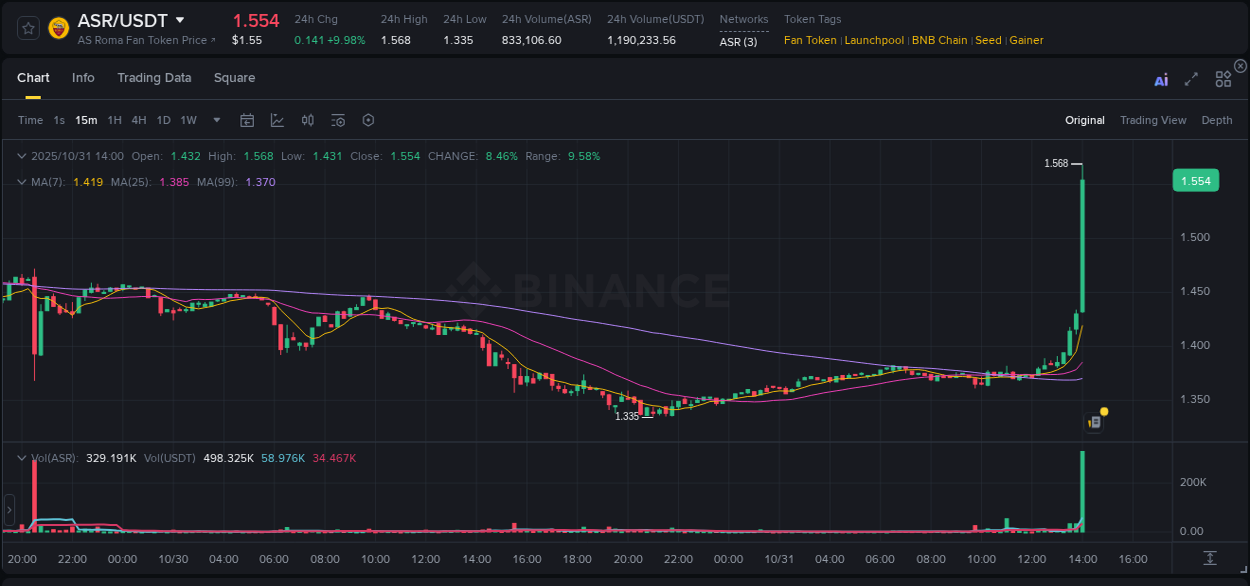Select the chart style icon
This screenshot has width=1250, height=586.
pos(277,120)
